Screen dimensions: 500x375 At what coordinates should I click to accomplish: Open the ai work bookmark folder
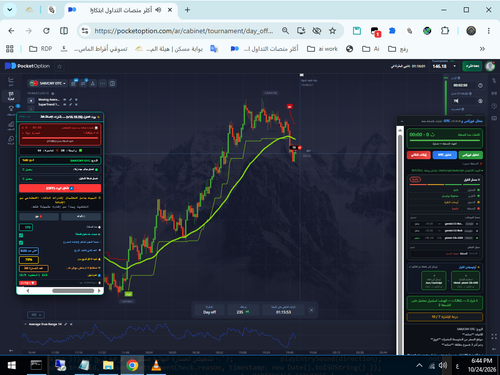click(x=322, y=49)
